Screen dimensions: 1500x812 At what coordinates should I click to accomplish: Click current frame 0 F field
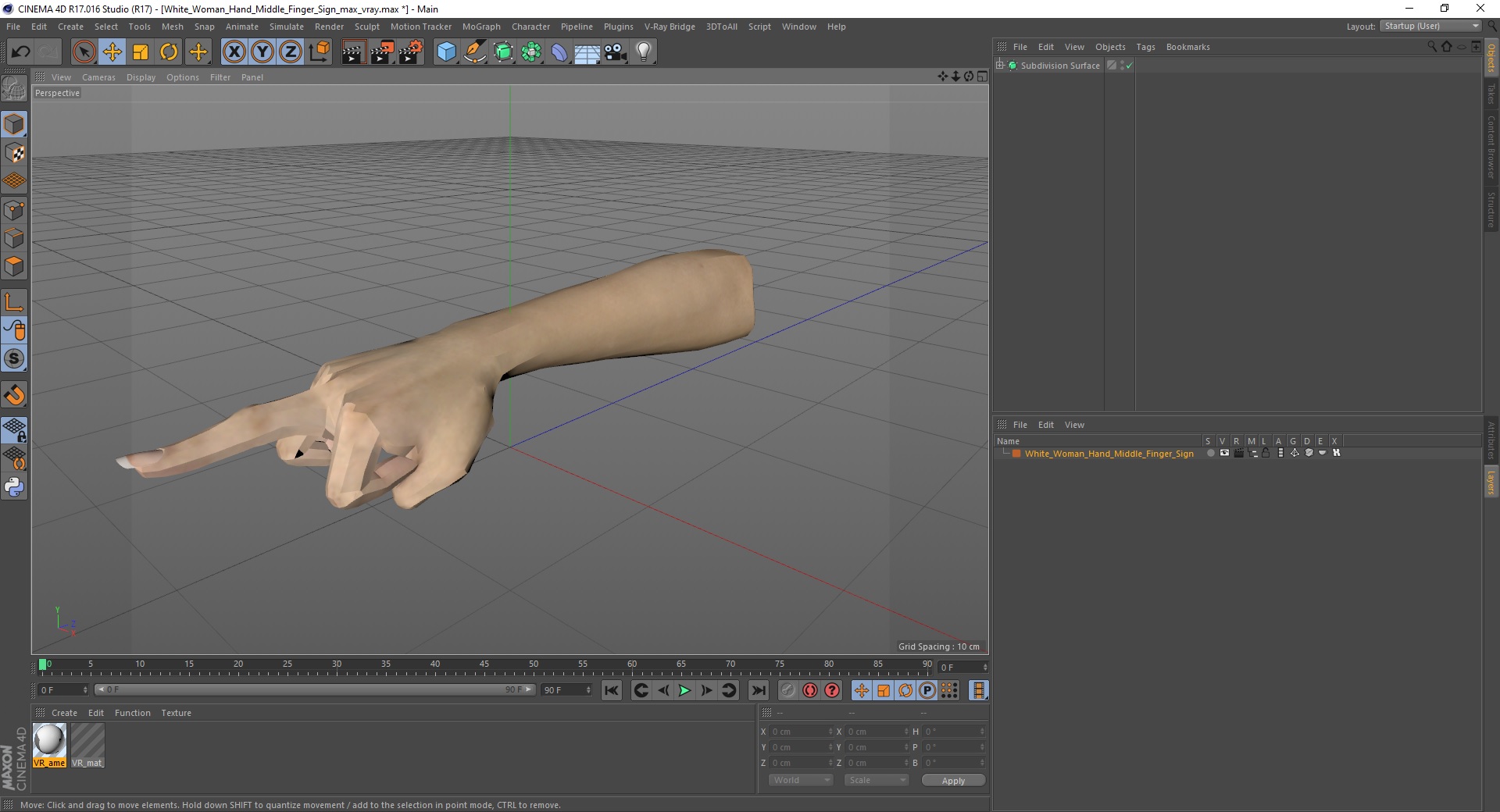click(x=63, y=690)
